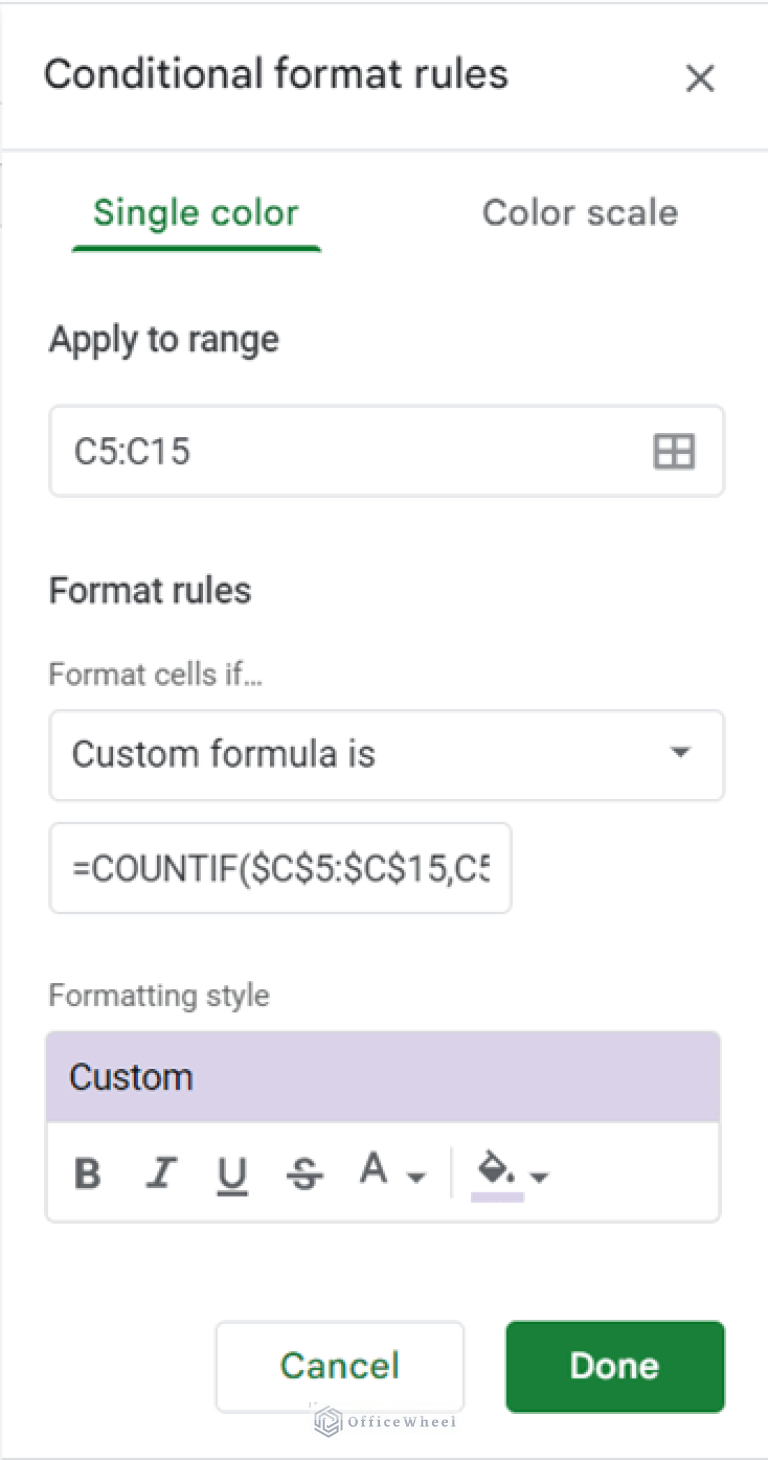Screen dimensions: 768x1460
Task: Click the OfficeWheel watermark logo
Action: (329, 1421)
